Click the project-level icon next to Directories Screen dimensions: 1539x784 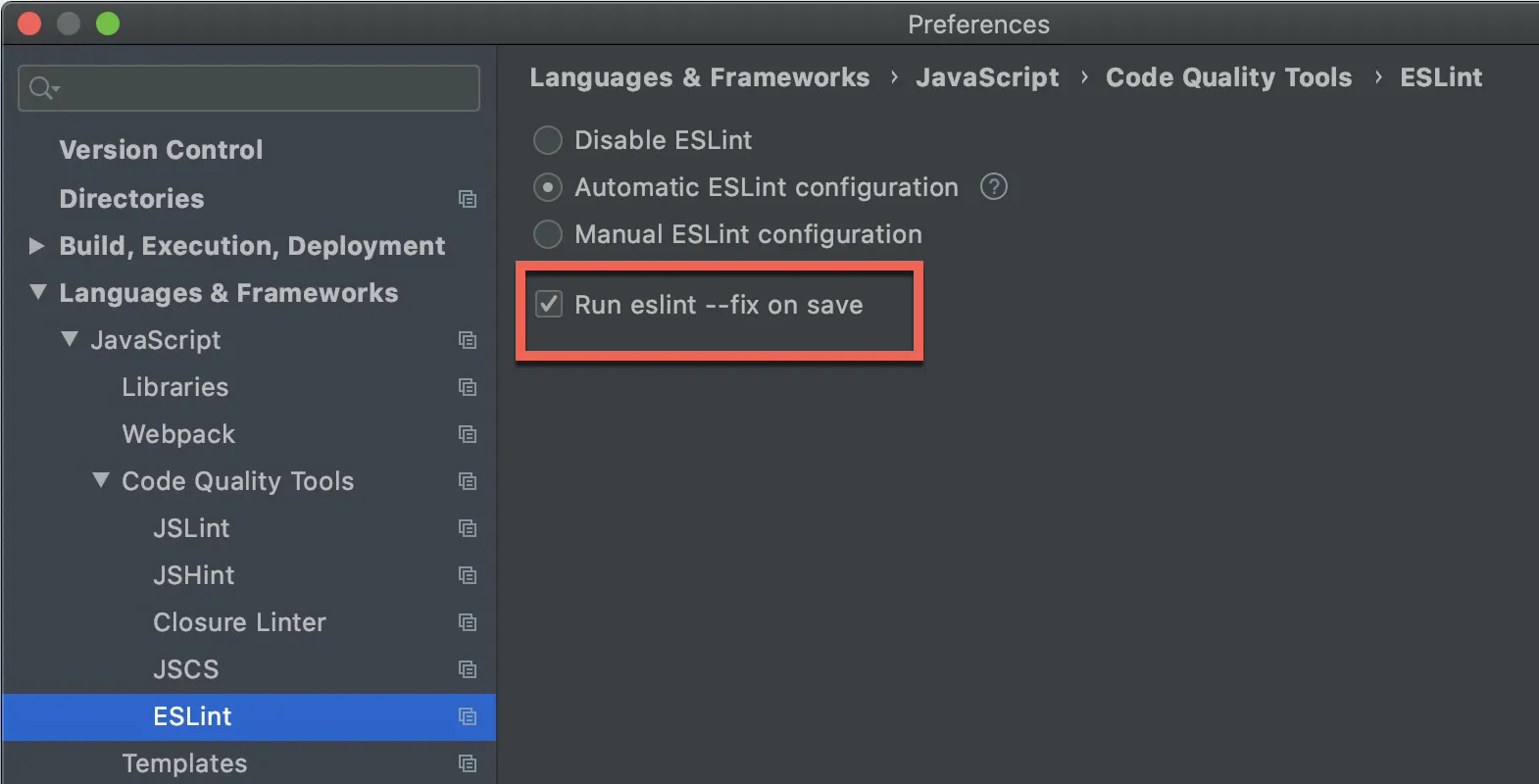pos(468,199)
